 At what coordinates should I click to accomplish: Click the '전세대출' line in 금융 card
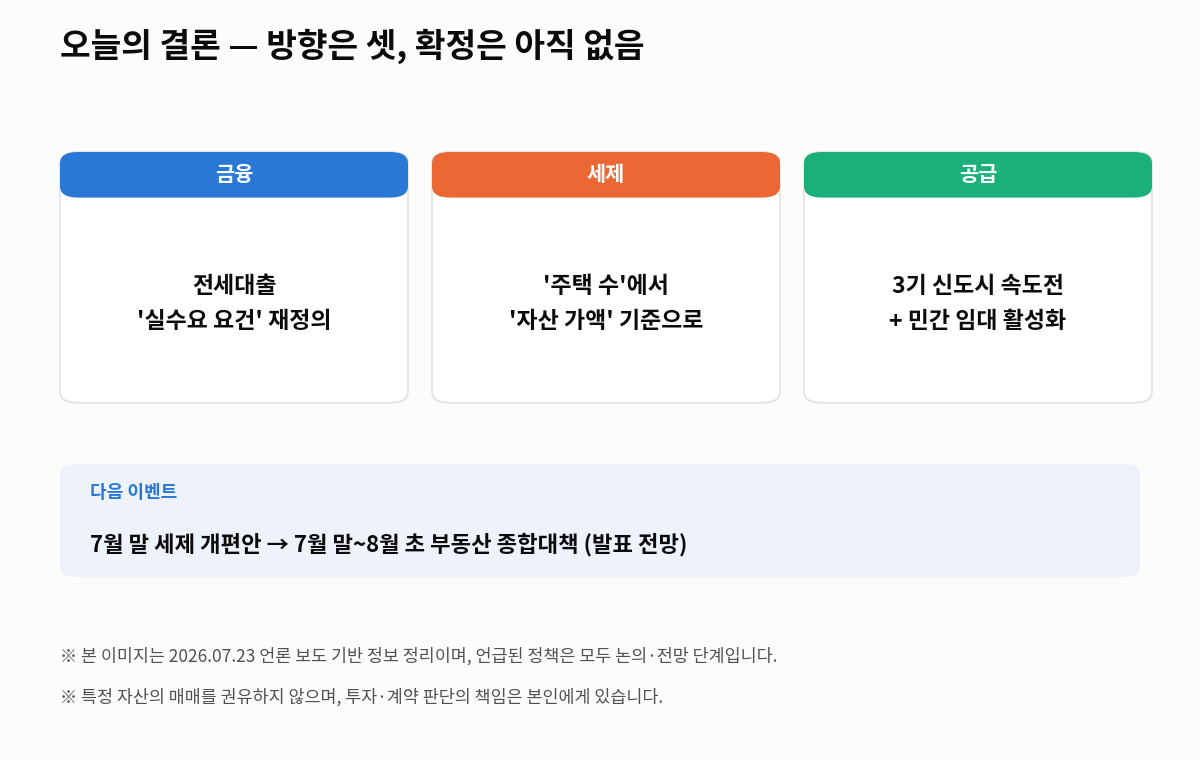coord(234,285)
